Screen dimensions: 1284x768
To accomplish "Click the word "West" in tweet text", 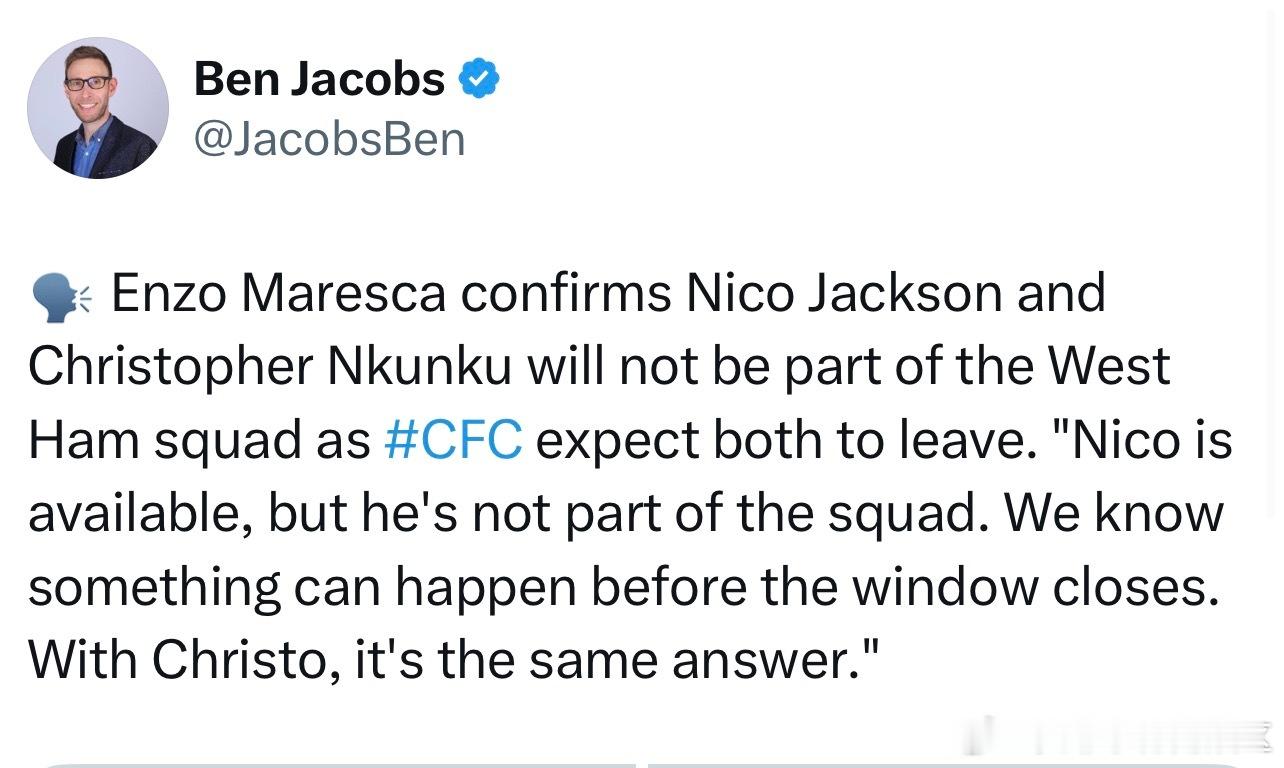I will (1108, 366).
